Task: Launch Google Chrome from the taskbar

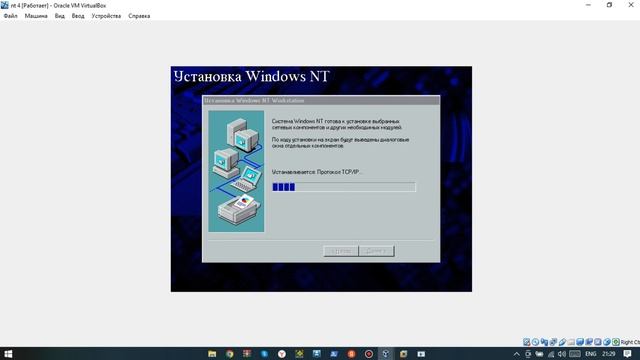Action: (x=229, y=354)
